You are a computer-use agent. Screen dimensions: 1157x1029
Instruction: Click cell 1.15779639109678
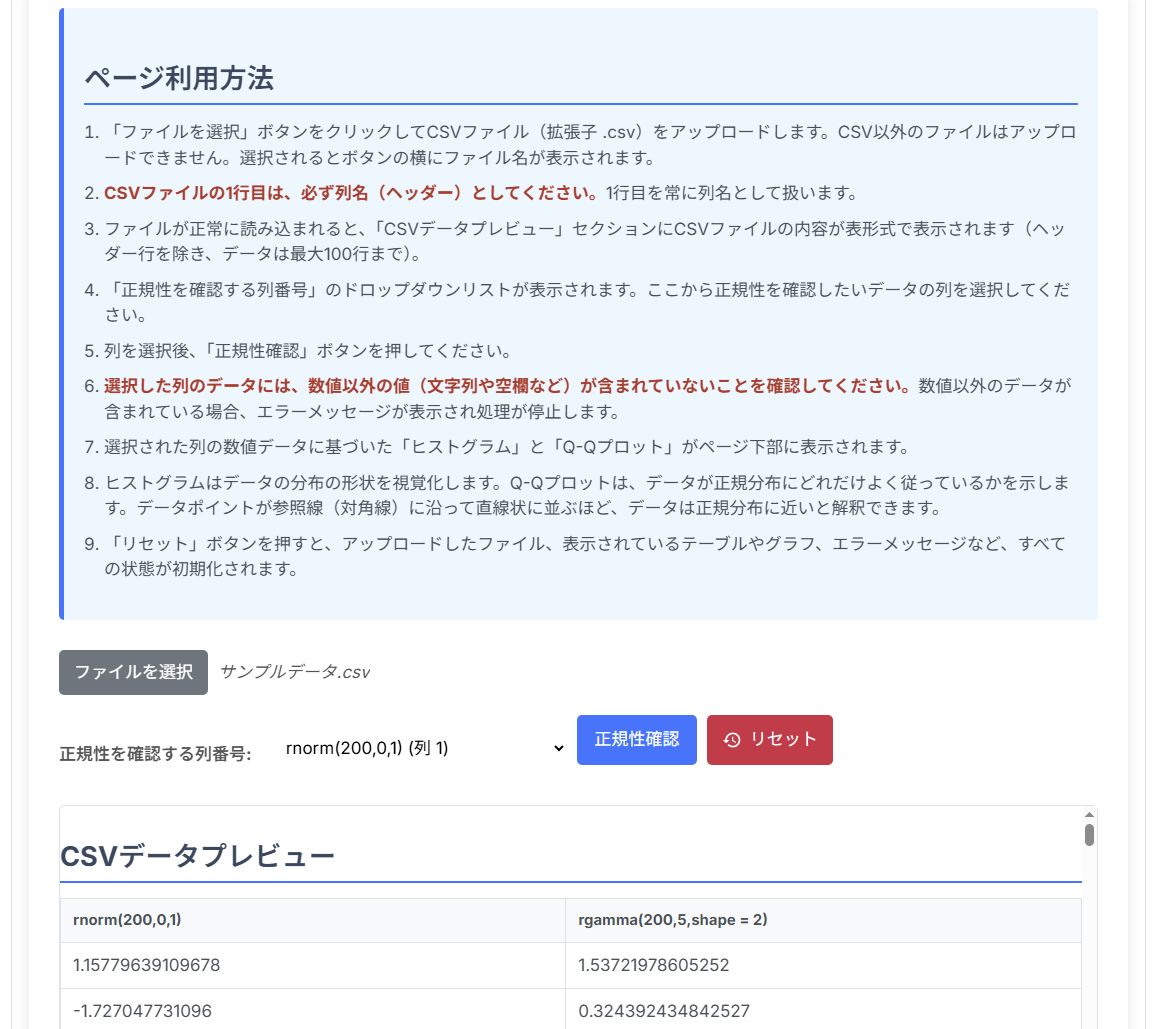[313, 965]
